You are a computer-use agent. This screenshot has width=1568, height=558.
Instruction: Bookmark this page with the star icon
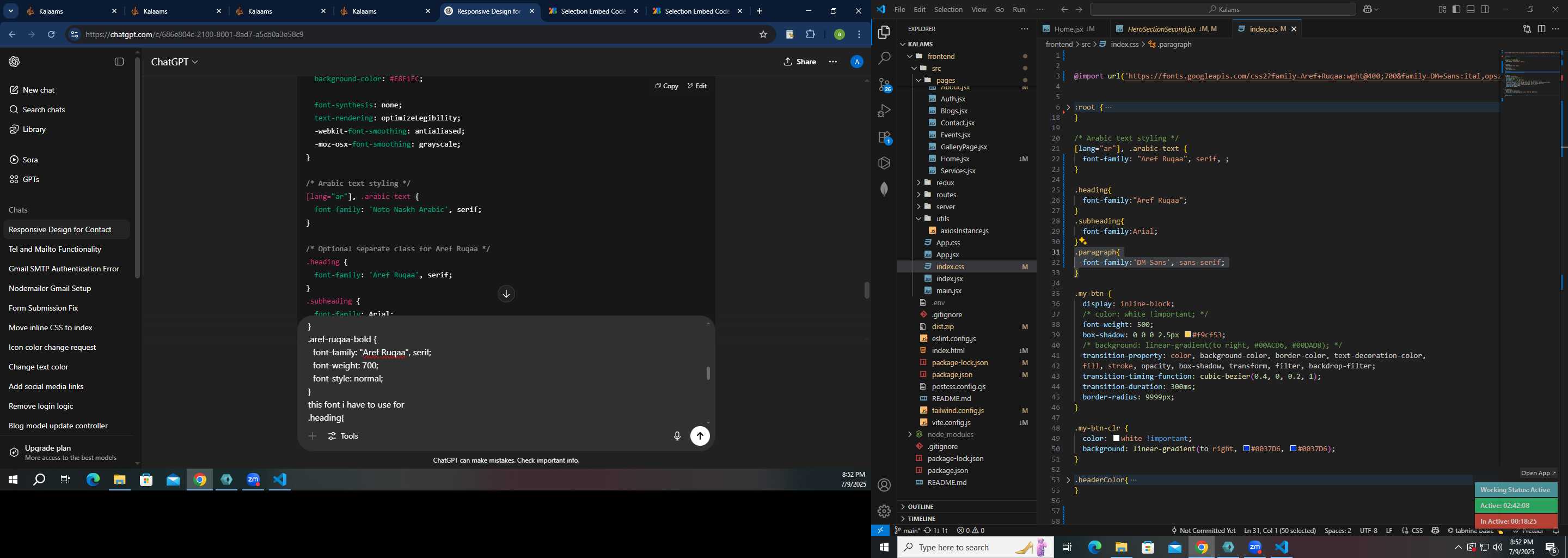[x=763, y=35]
